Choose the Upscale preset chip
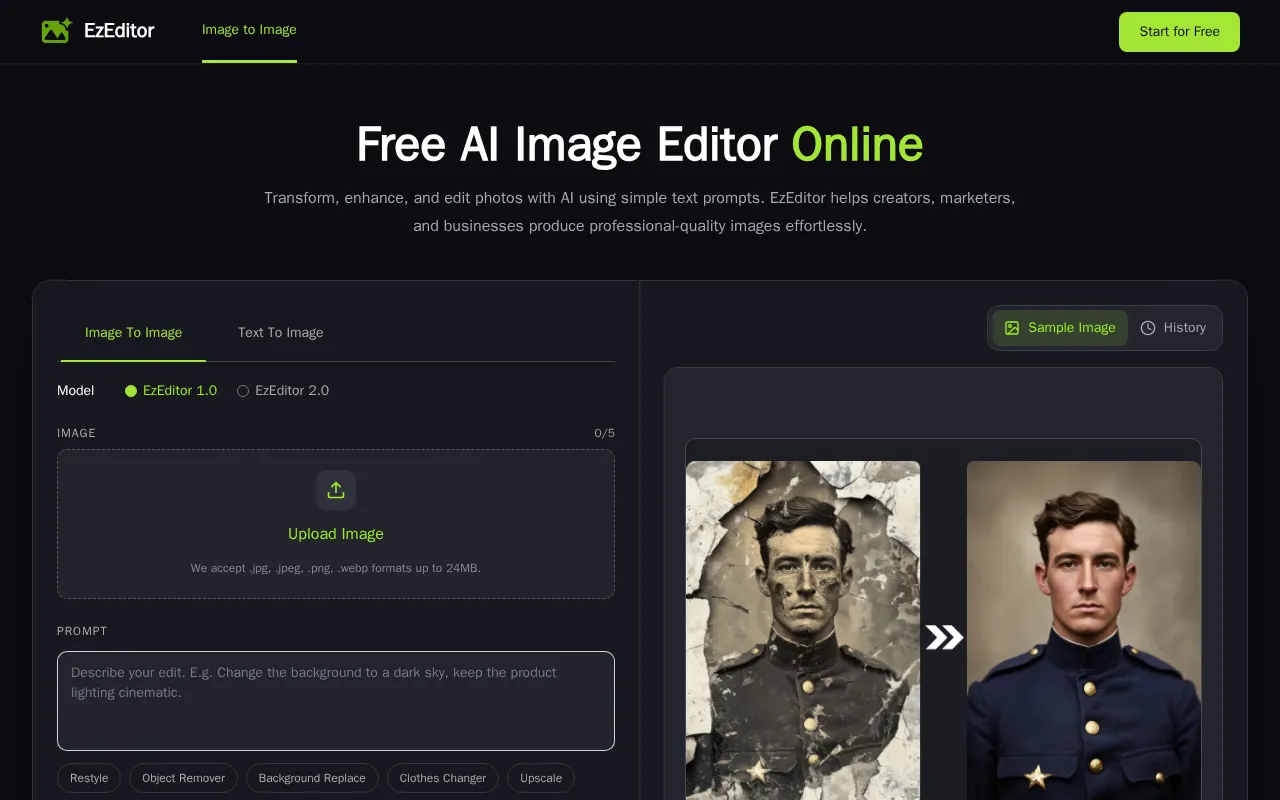The image size is (1280, 800). [x=541, y=778]
